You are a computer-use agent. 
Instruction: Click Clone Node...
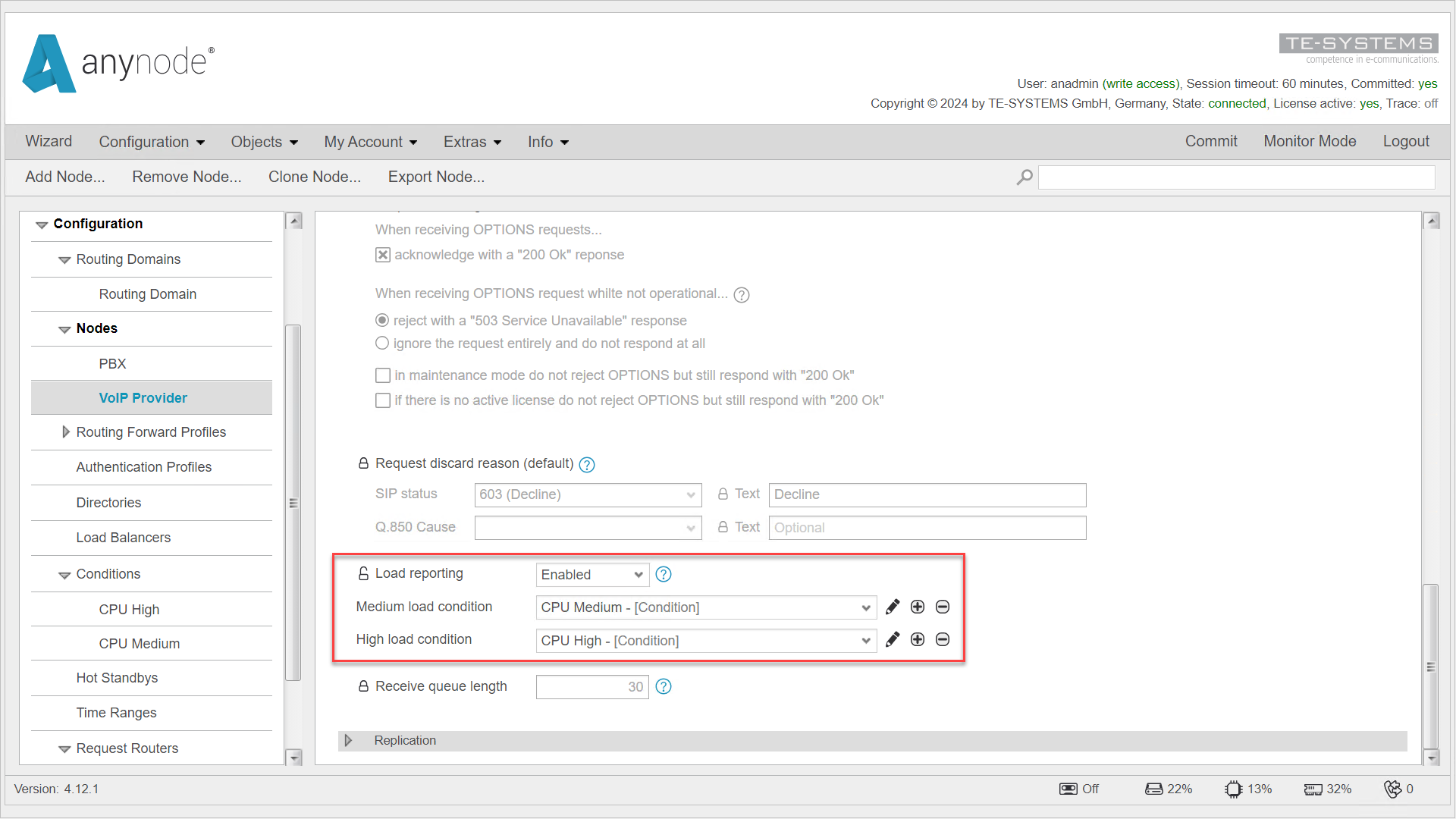[x=315, y=177]
